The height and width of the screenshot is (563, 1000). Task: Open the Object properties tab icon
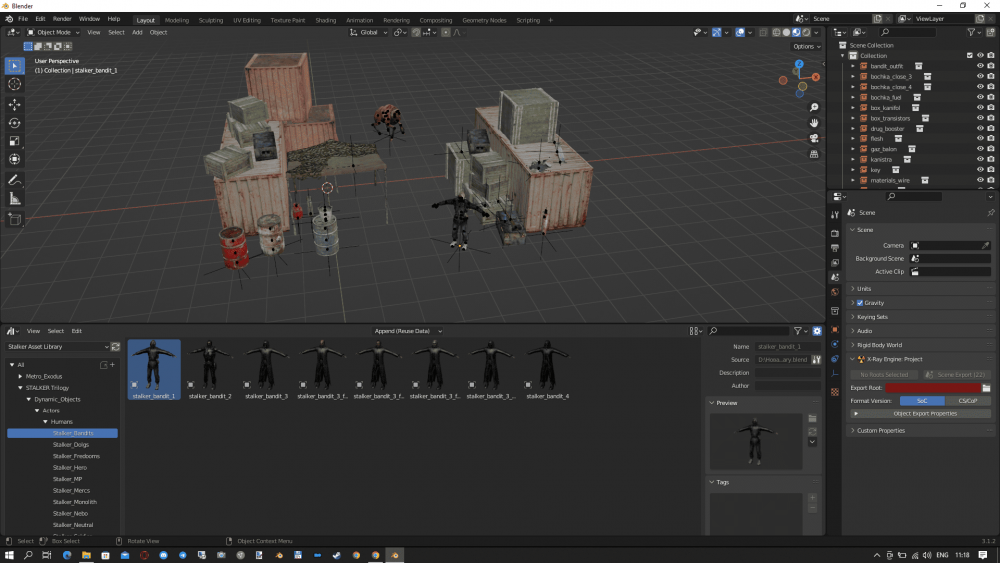pos(835,330)
